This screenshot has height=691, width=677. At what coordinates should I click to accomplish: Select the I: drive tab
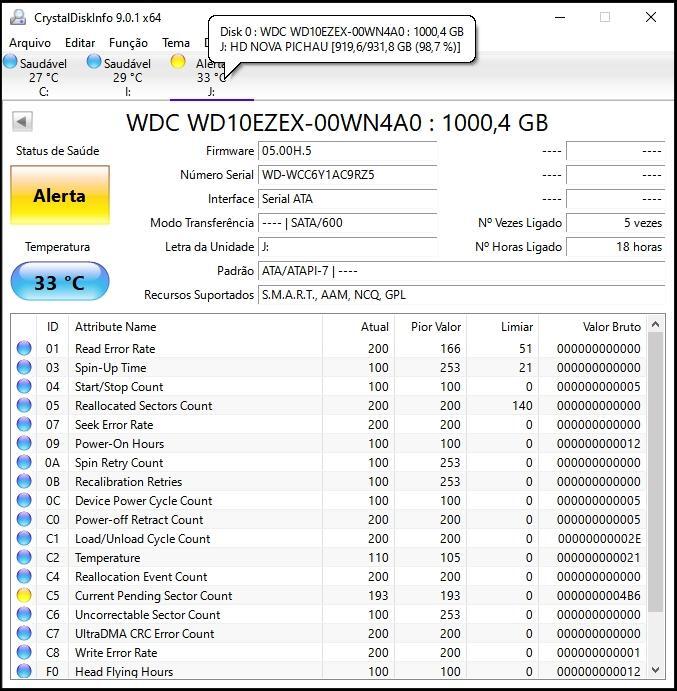pos(127,77)
